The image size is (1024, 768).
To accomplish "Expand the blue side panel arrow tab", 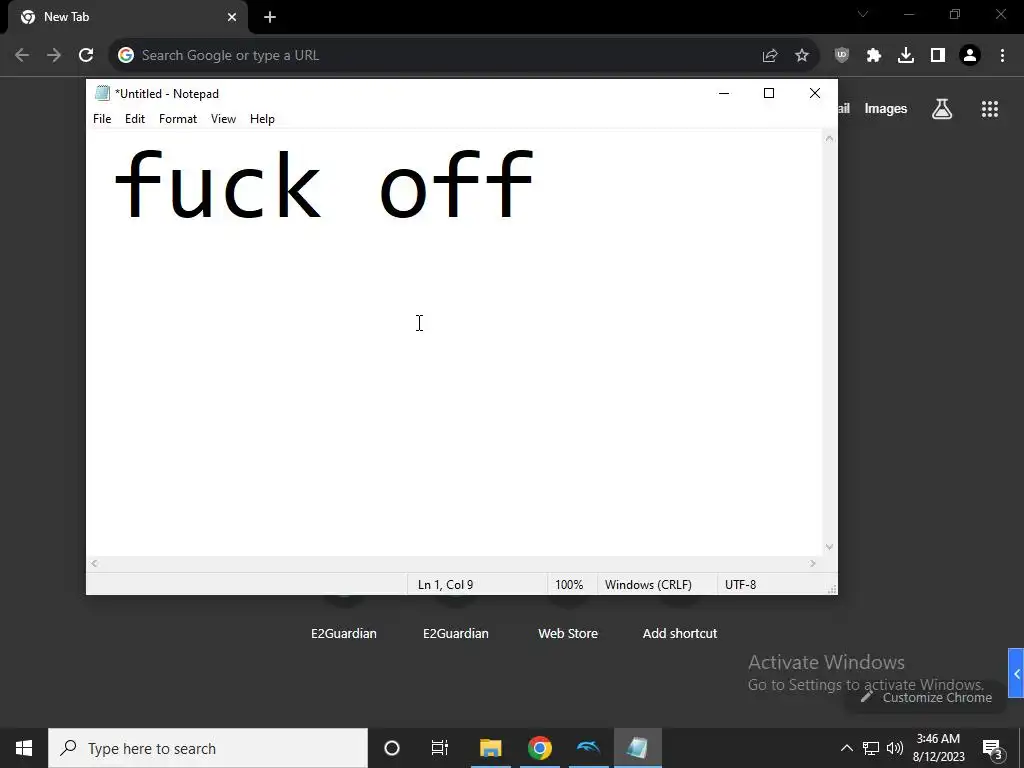I will 1016,673.
